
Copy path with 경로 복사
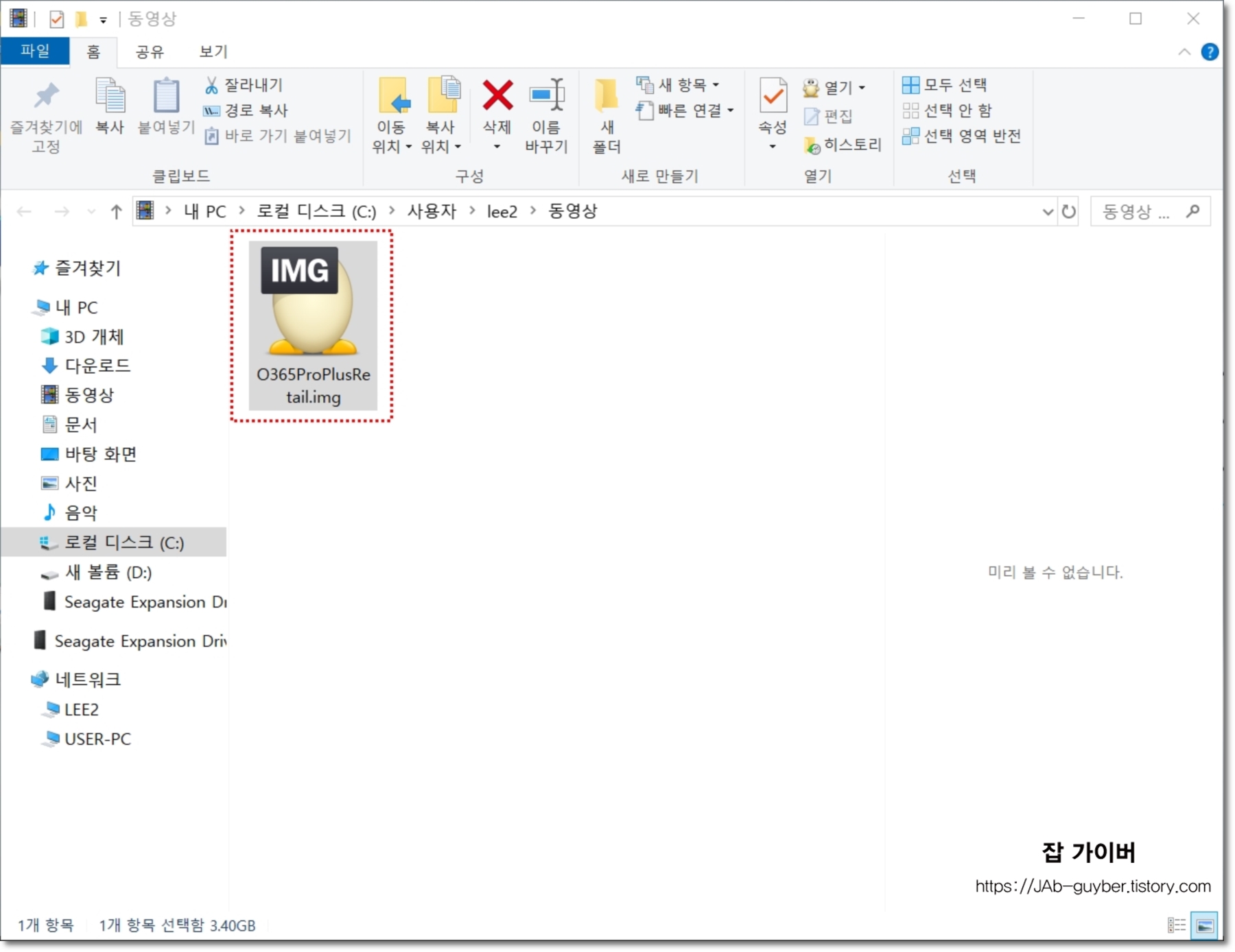click(x=245, y=110)
